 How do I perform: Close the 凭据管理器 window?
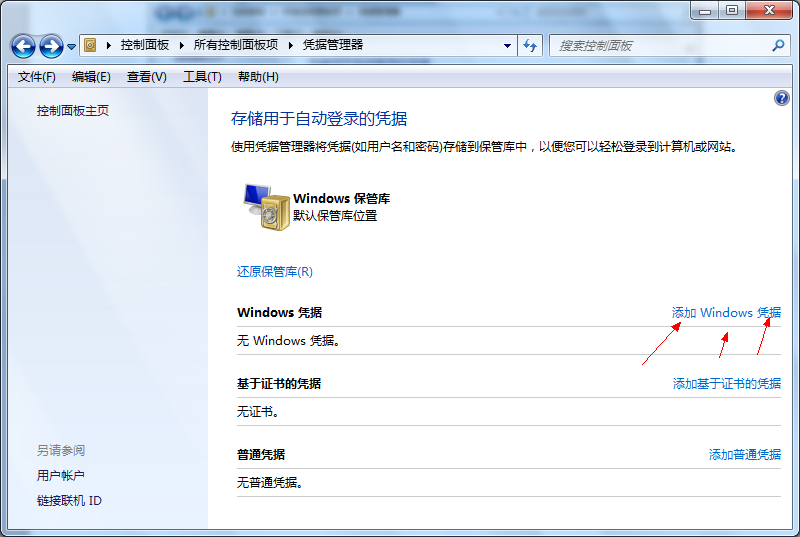[x=769, y=10]
